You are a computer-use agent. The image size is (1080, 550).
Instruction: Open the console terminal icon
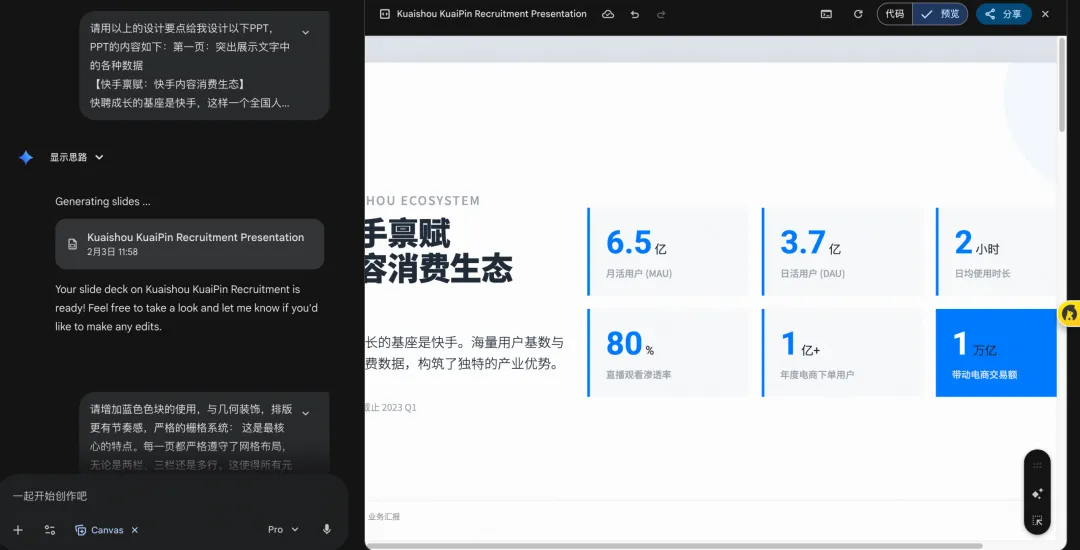(827, 14)
